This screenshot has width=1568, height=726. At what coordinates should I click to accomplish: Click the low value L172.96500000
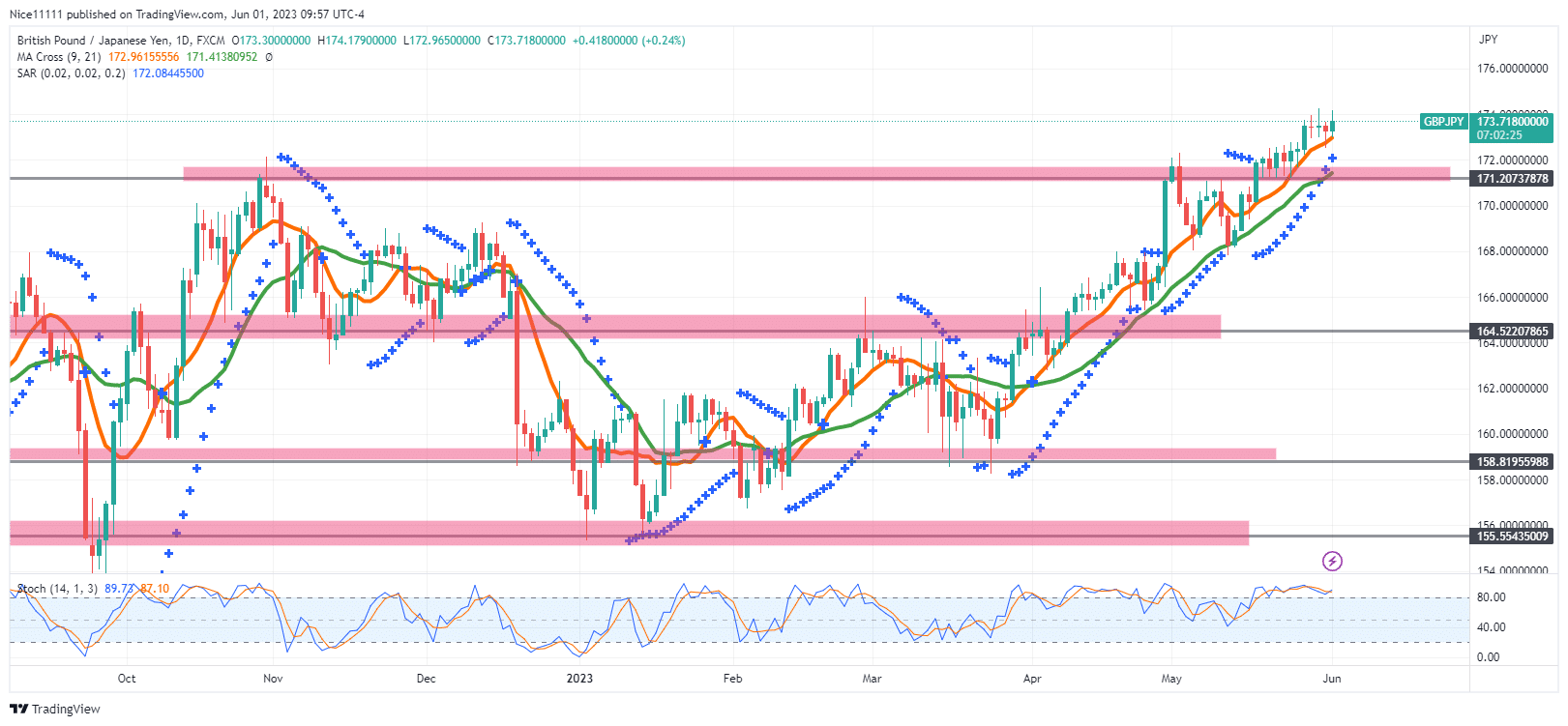pyautogui.click(x=441, y=41)
